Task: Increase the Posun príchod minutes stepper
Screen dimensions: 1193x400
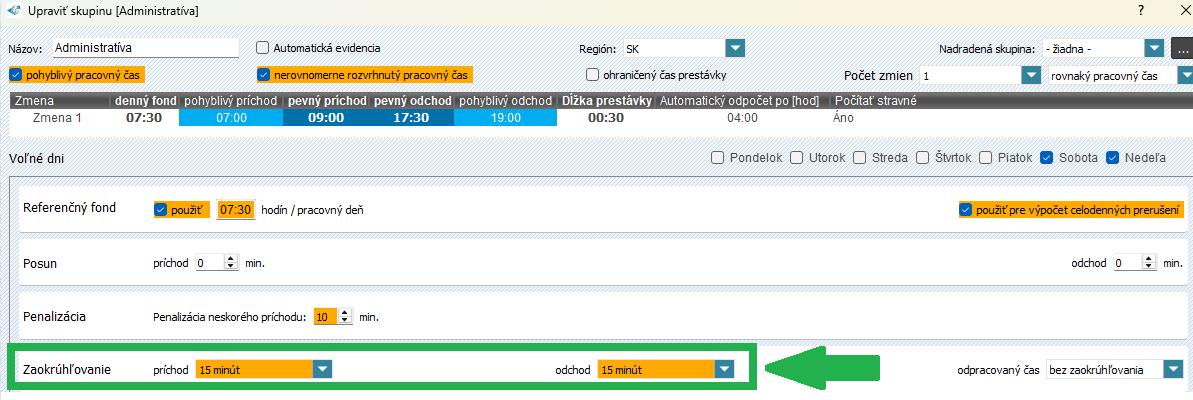Action: [232, 258]
